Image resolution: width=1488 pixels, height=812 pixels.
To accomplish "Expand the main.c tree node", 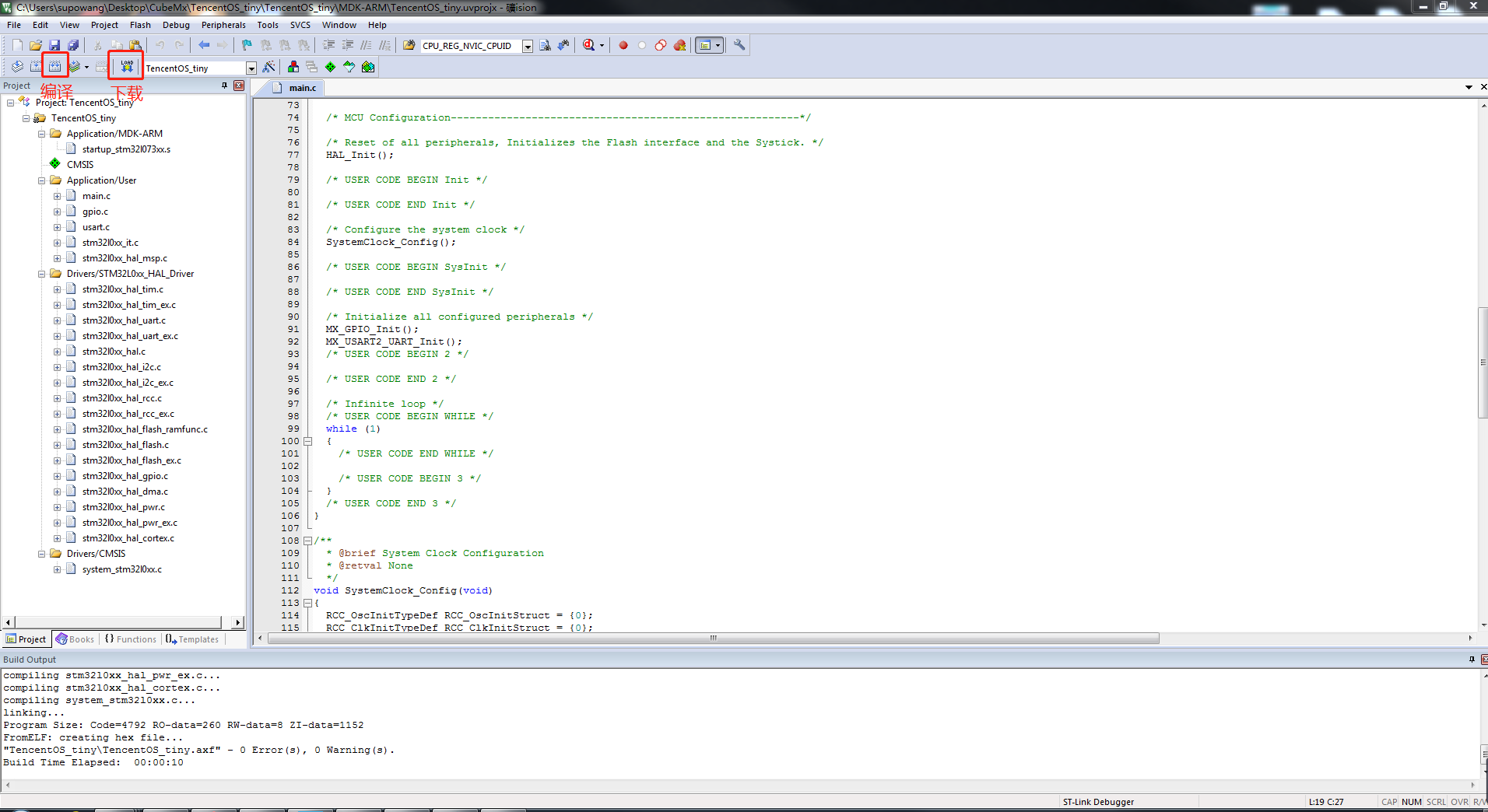I will pos(57,196).
